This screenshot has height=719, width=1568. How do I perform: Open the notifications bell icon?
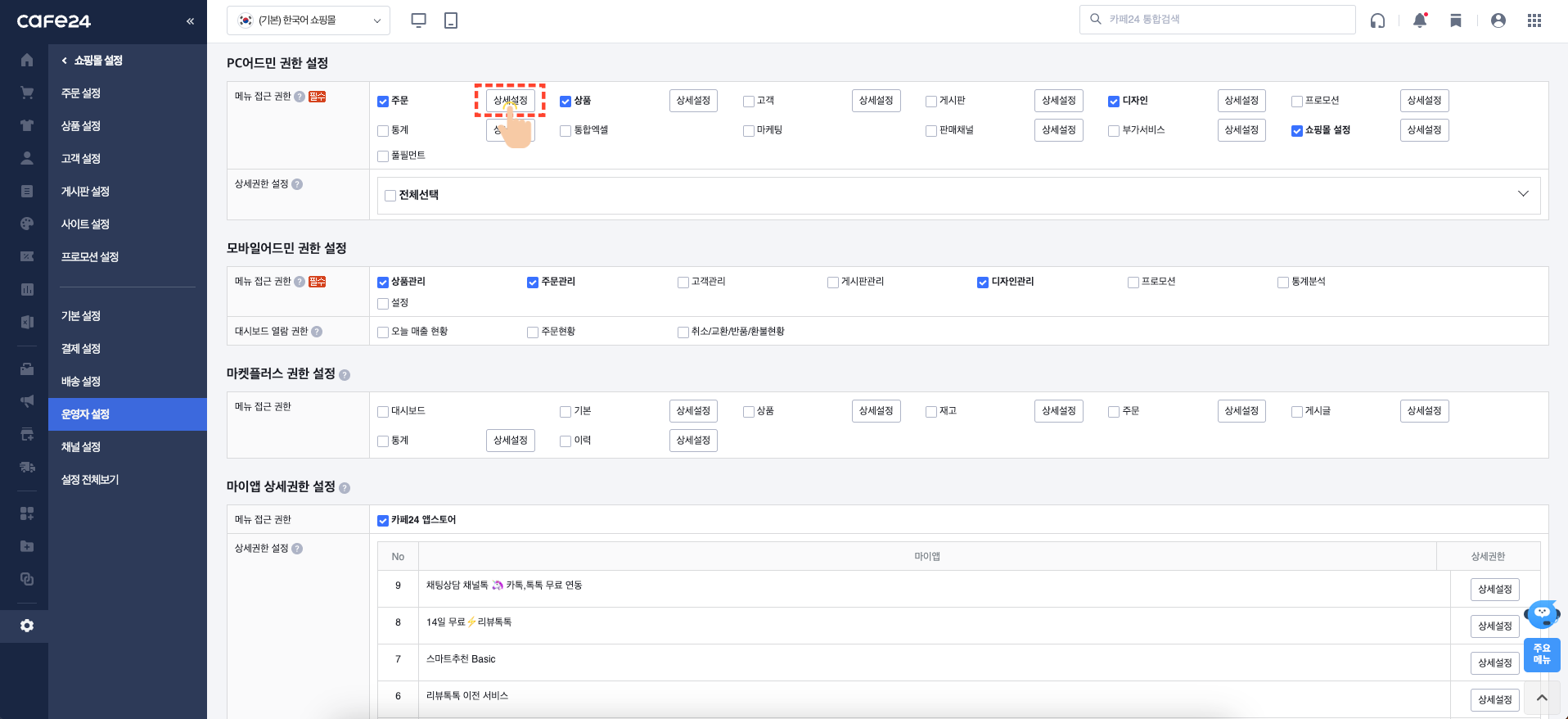pyautogui.click(x=1420, y=20)
